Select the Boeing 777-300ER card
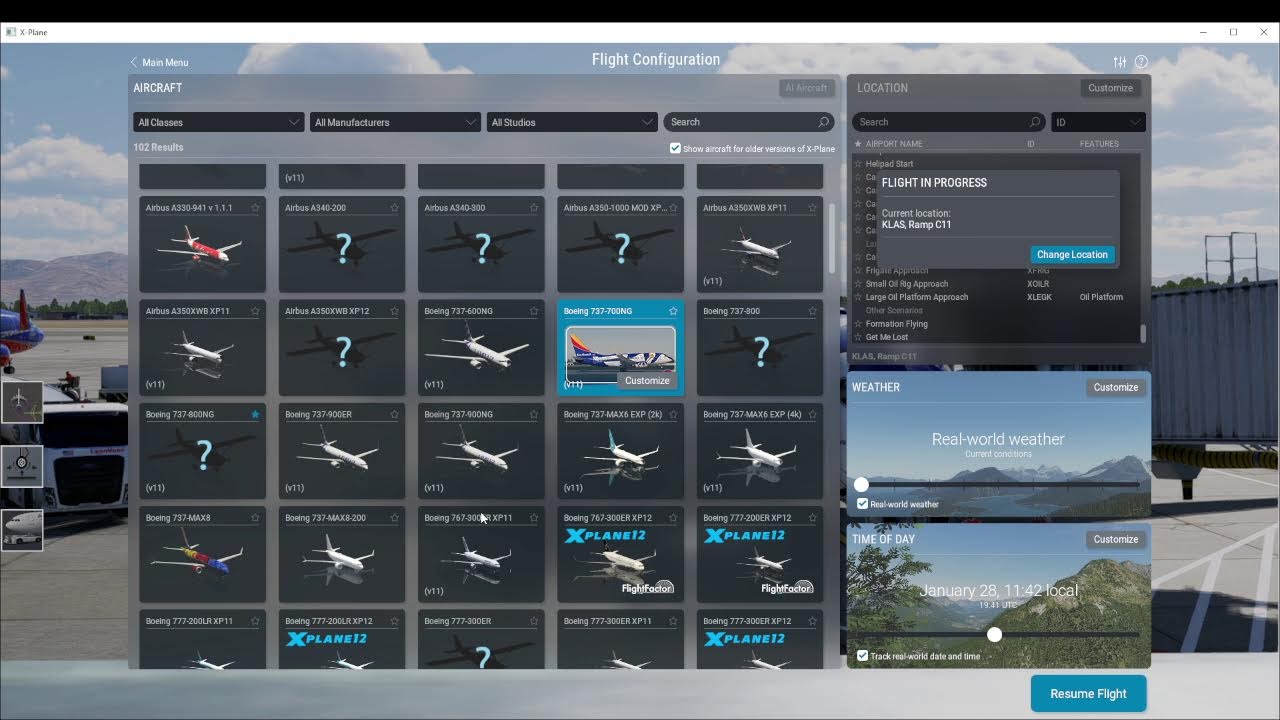 point(481,640)
